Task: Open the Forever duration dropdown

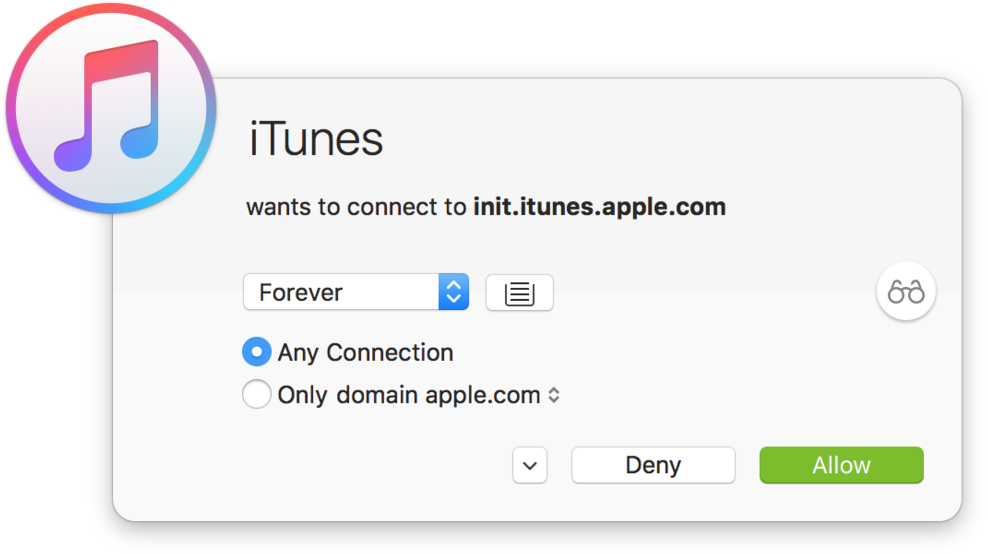Action: click(x=356, y=292)
